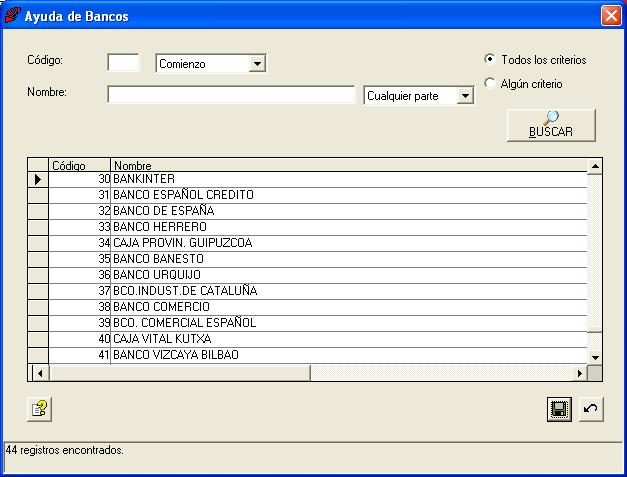This screenshot has height=477, width=627.
Task: Select the BCO.INDUST.DE CATALUÑA row
Action: [307, 291]
